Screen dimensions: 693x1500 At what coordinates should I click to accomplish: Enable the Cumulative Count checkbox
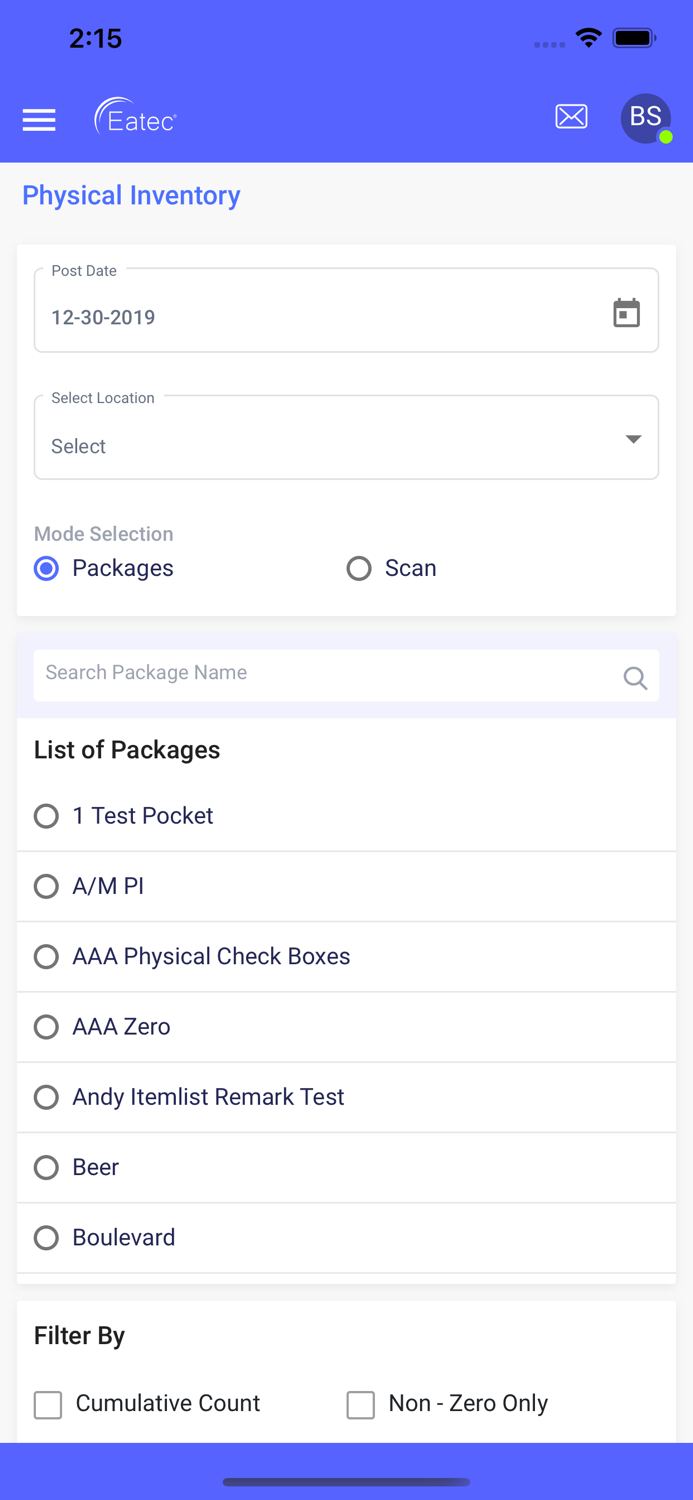pyautogui.click(x=48, y=1405)
